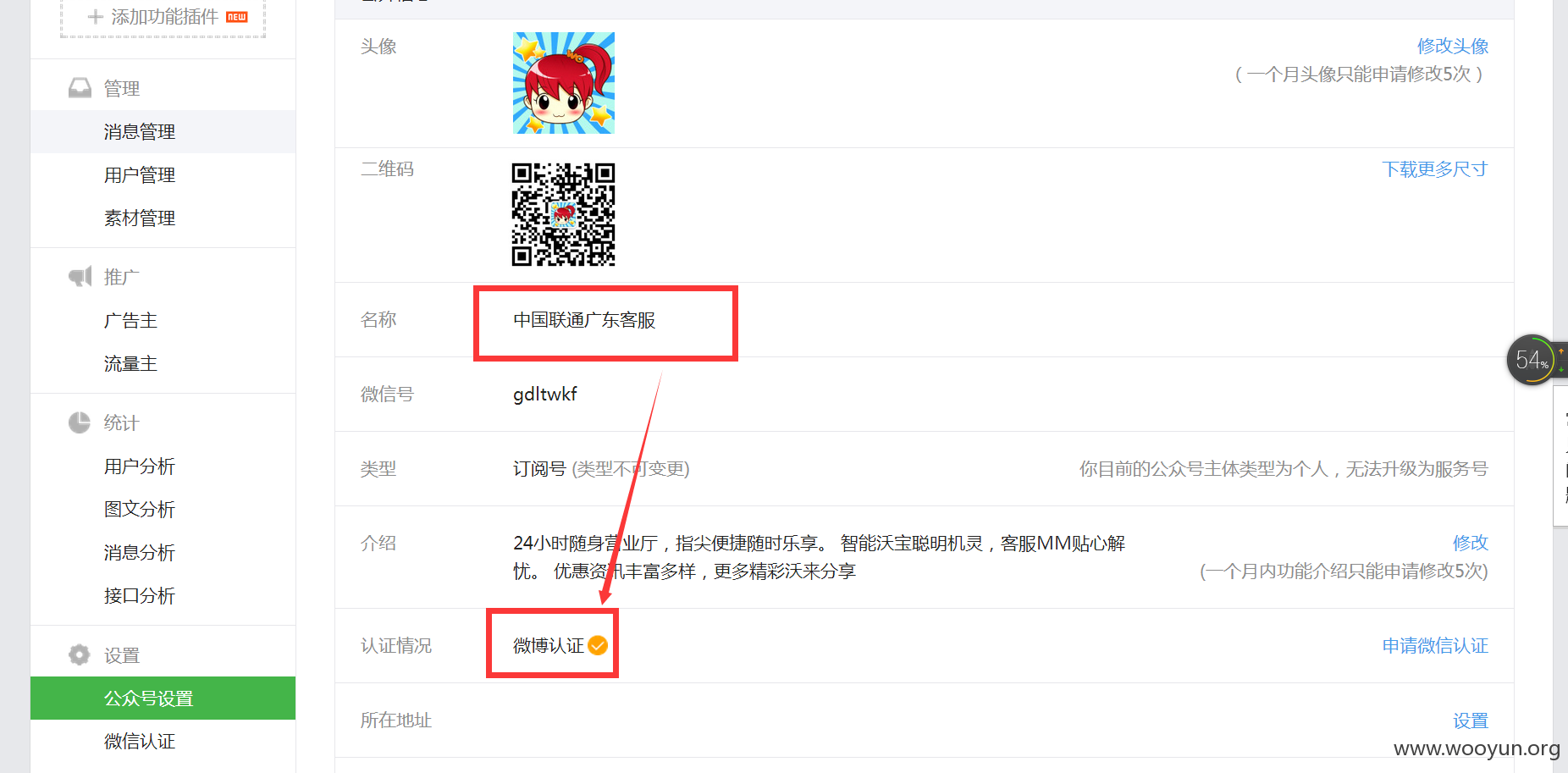Image resolution: width=1568 pixels, height=773 pixels.
Task: Click the 管理 inbox icon
Action: [x=80, y=88]
